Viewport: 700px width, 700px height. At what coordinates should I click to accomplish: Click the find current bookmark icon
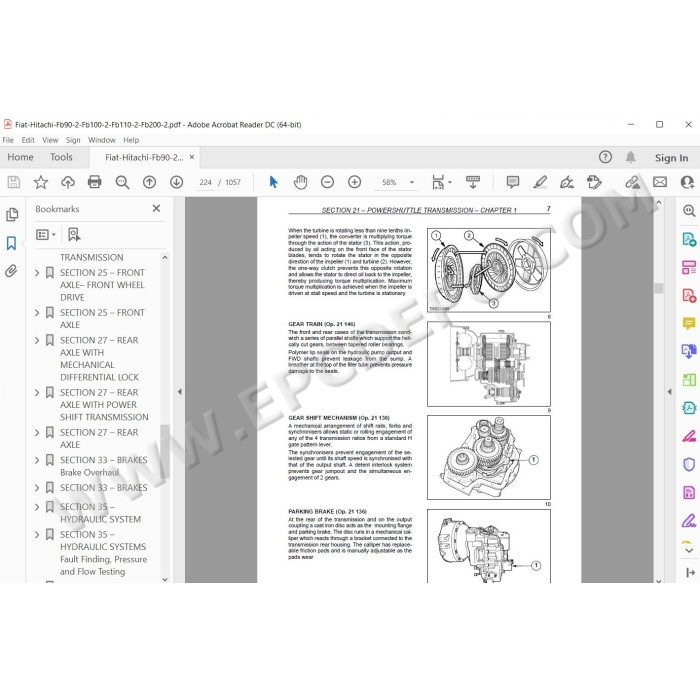74,234
